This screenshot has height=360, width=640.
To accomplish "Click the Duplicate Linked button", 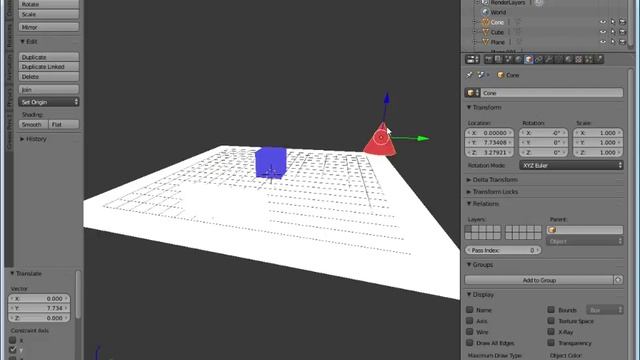I will click(49, 67).
